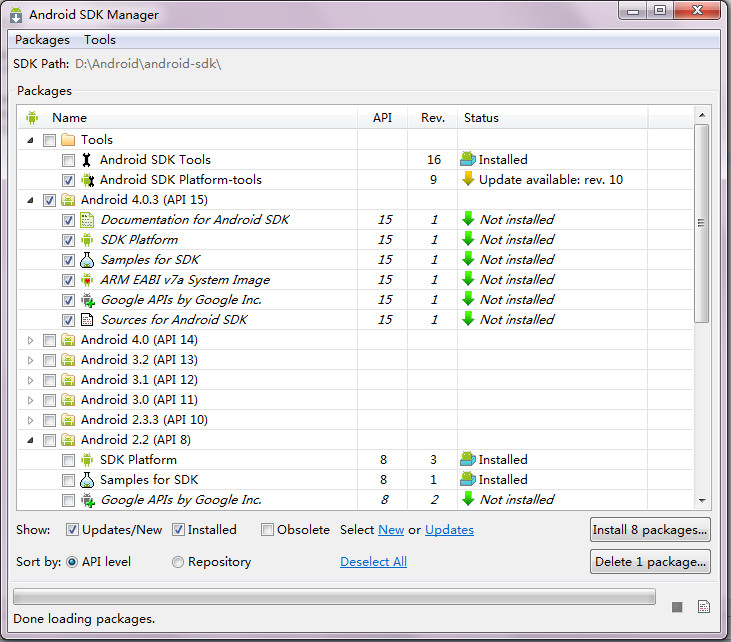This screenshot has width=731, height=642.
Task: Click the API 8 Google APIs add-on icon
Action: 88,500
